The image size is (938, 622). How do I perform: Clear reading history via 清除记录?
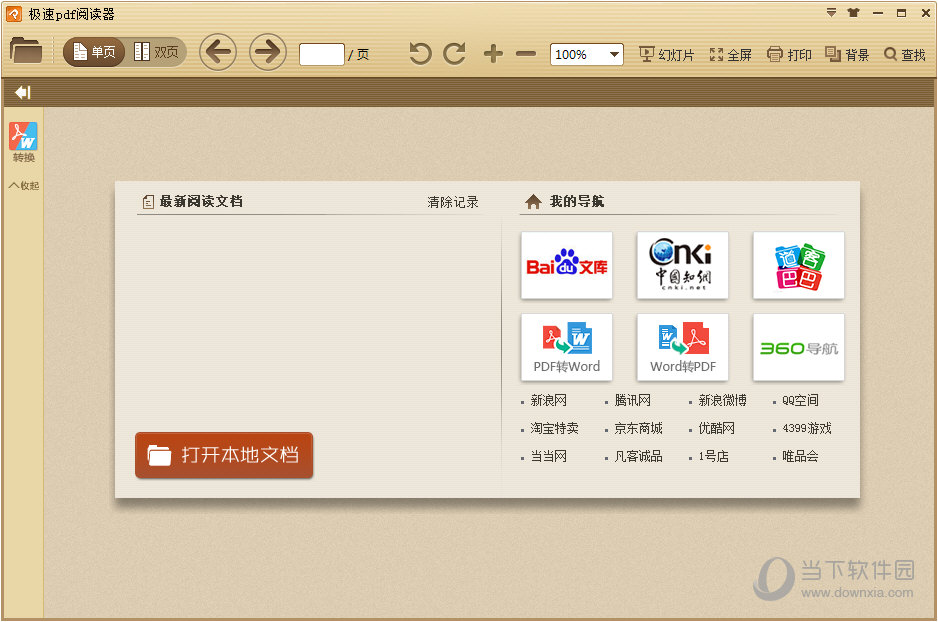click(453, 202)
